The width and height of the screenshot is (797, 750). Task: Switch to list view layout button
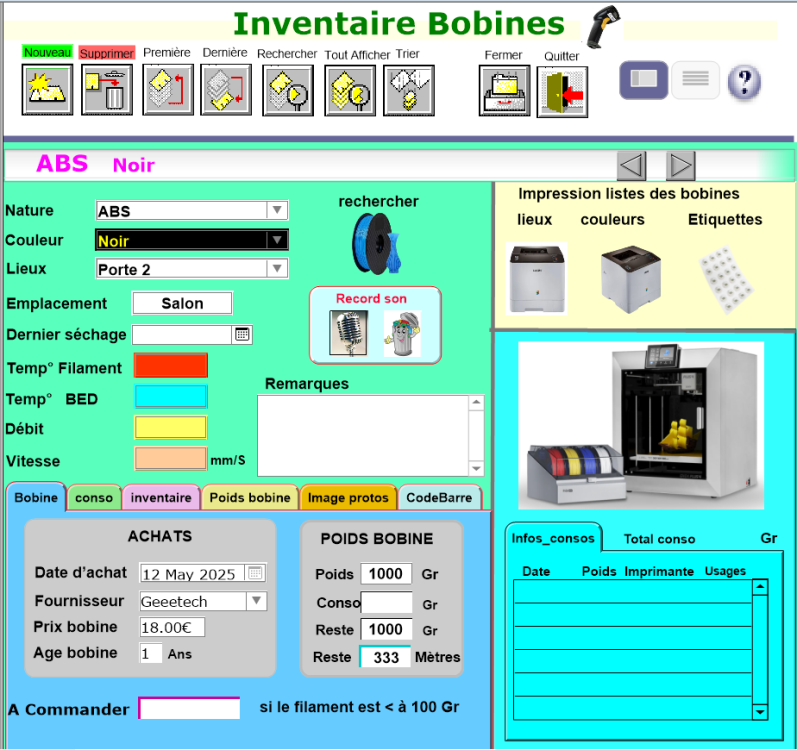coord(695,80)
